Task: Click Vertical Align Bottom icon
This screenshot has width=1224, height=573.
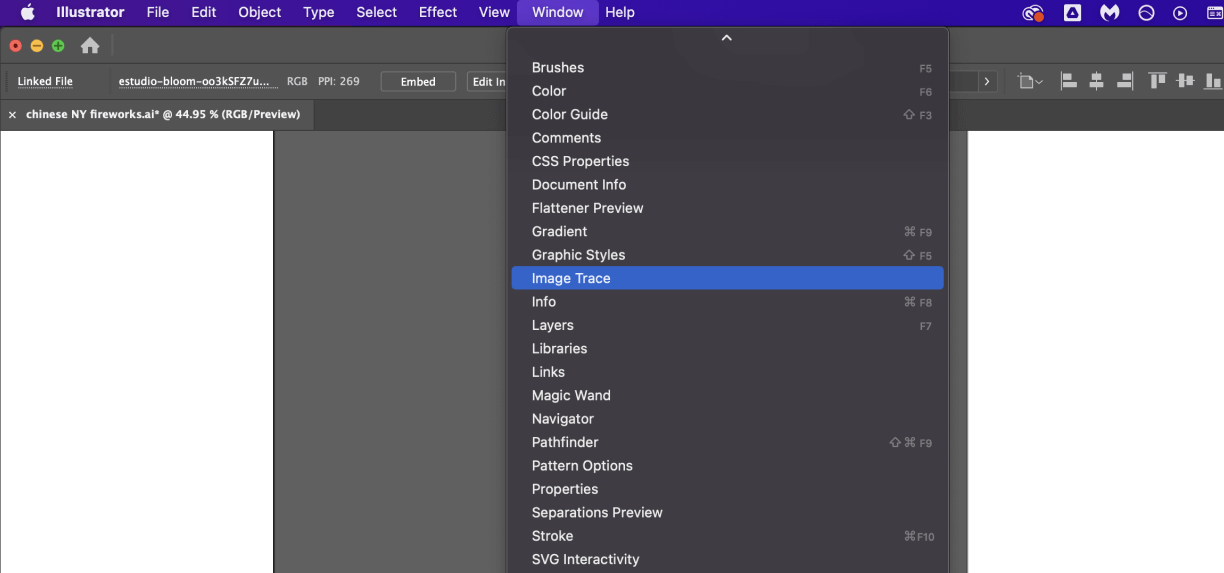Action: (1213, 81)
